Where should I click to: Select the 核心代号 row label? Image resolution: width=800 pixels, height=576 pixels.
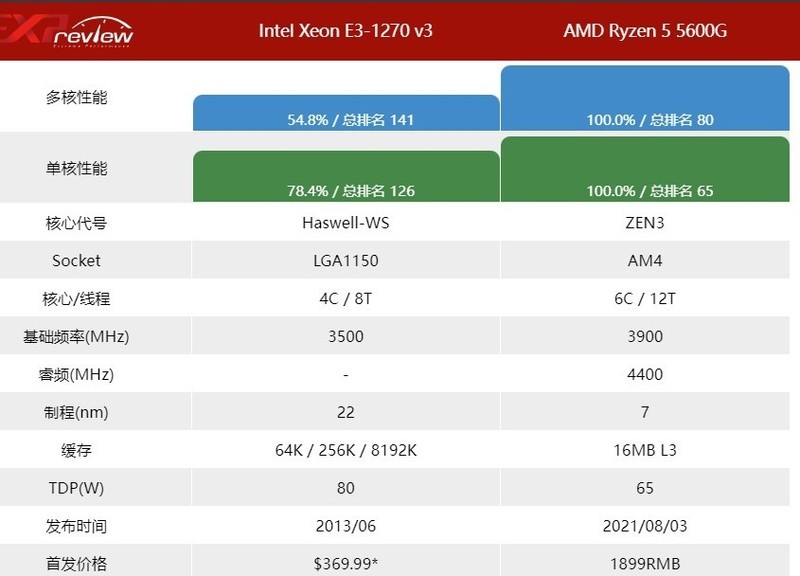coord(77,223)
